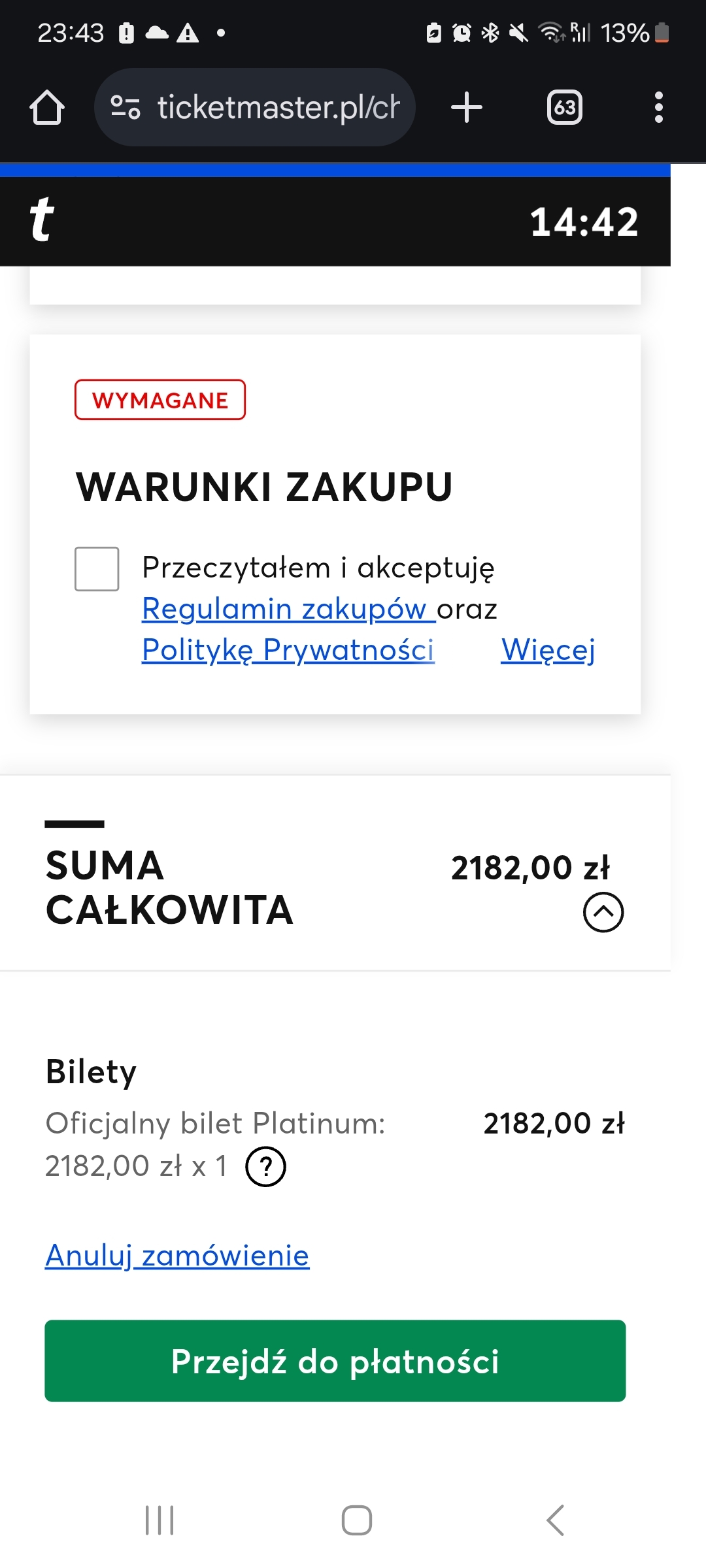The height and width of the screenshot is (1568, 706).
Task: Open site info icon in address bar
Action: click(x=125, y=108)
